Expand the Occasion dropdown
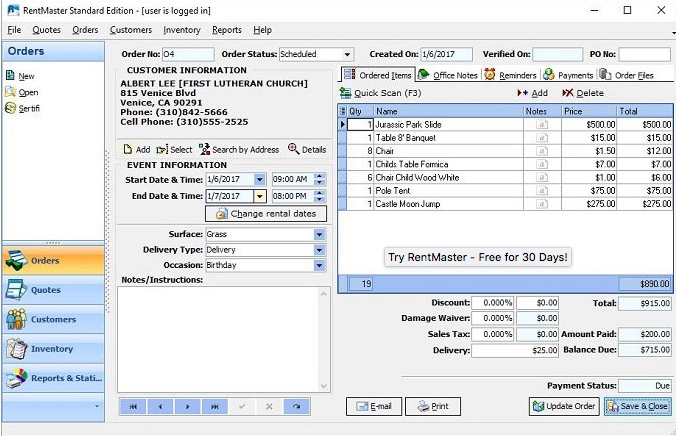The height and width of the screenshot is (436, 676). [x=319, y=266]
